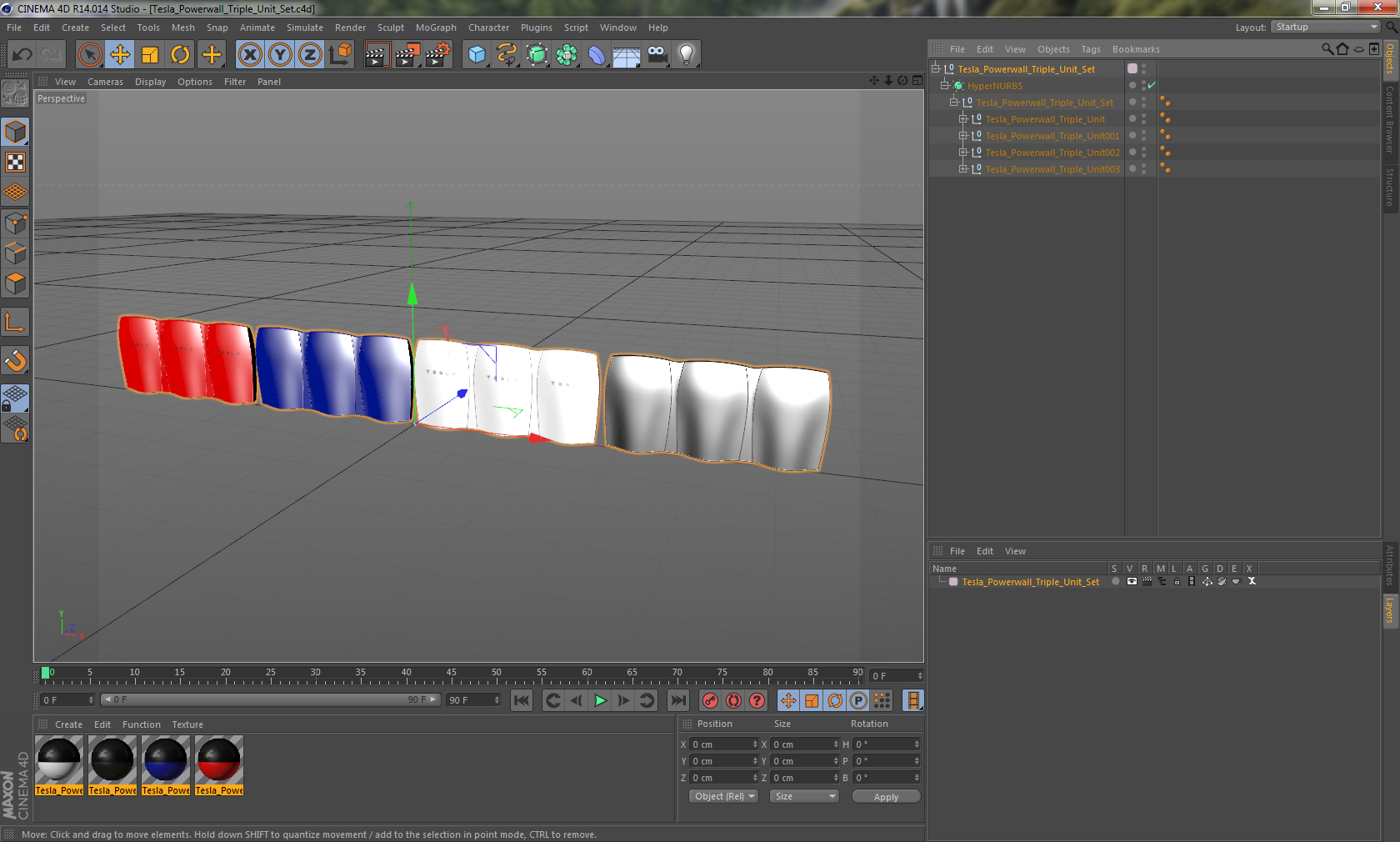Open the deformer objects icon
The width and height of the screenshot is (1400, 842).
(597, 55)
